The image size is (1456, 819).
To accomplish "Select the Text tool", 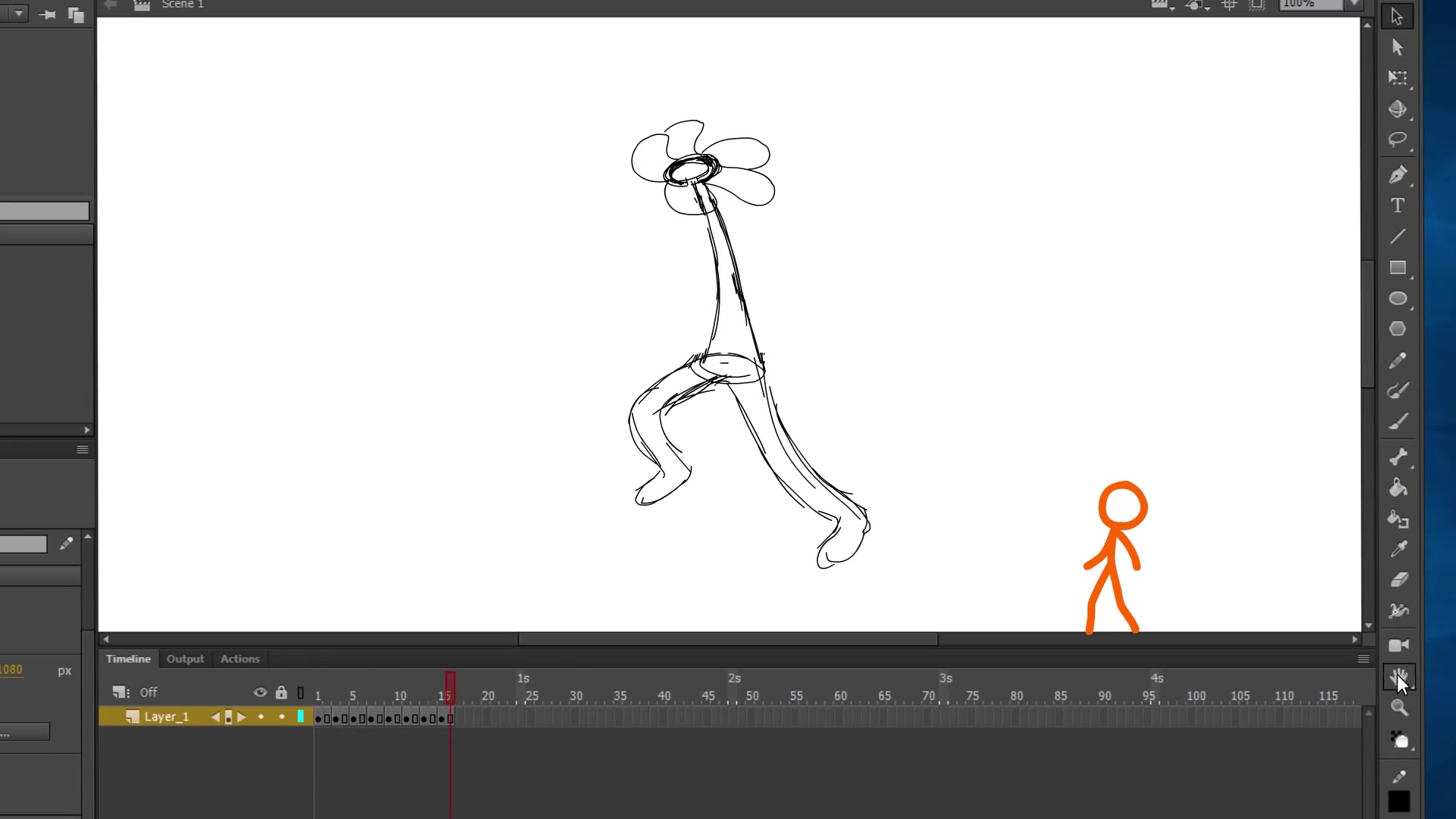I will (x=1398, y=204).
